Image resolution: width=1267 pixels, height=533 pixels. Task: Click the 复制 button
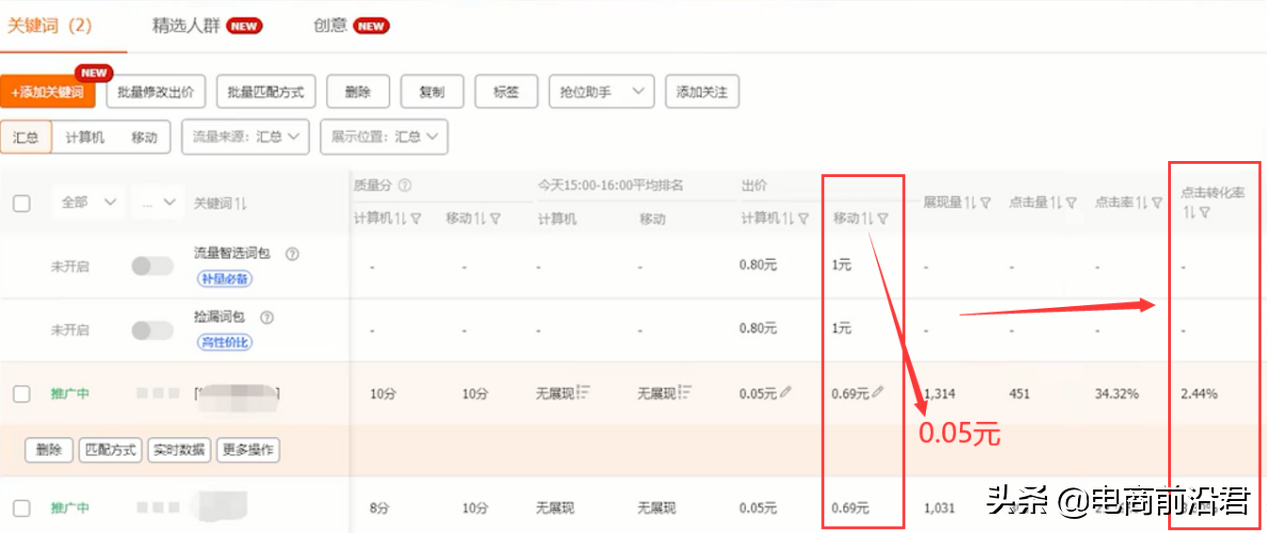432,92
